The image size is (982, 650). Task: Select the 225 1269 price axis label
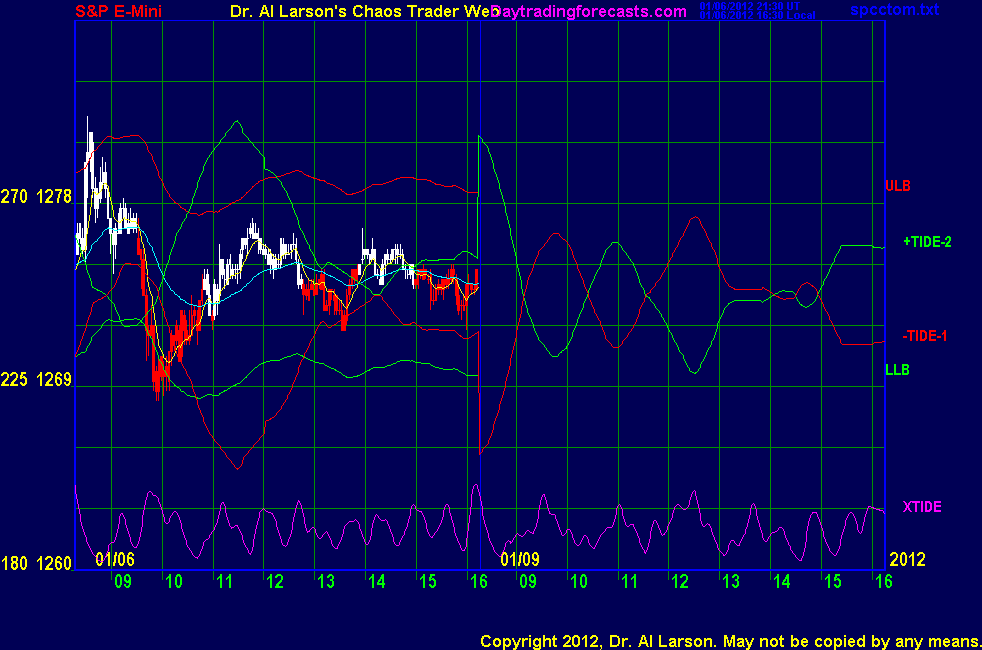(x=36, y=380)
